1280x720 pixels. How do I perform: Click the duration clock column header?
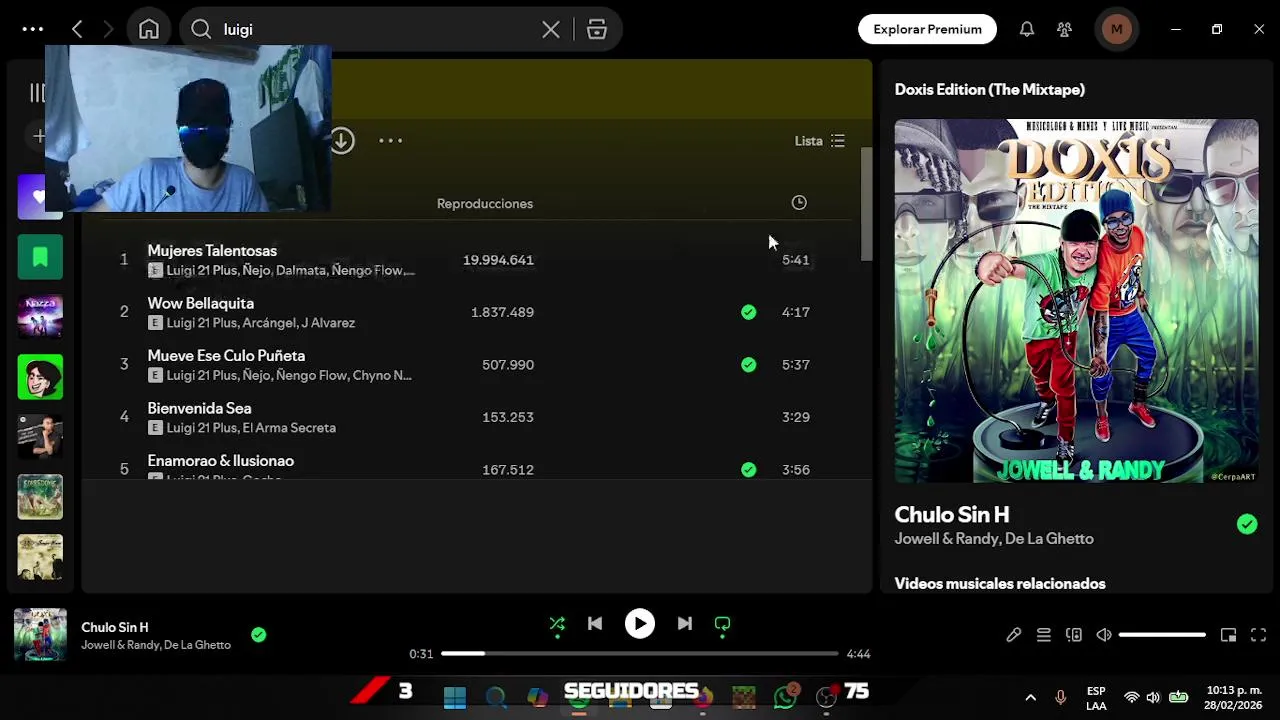point(799,203)
